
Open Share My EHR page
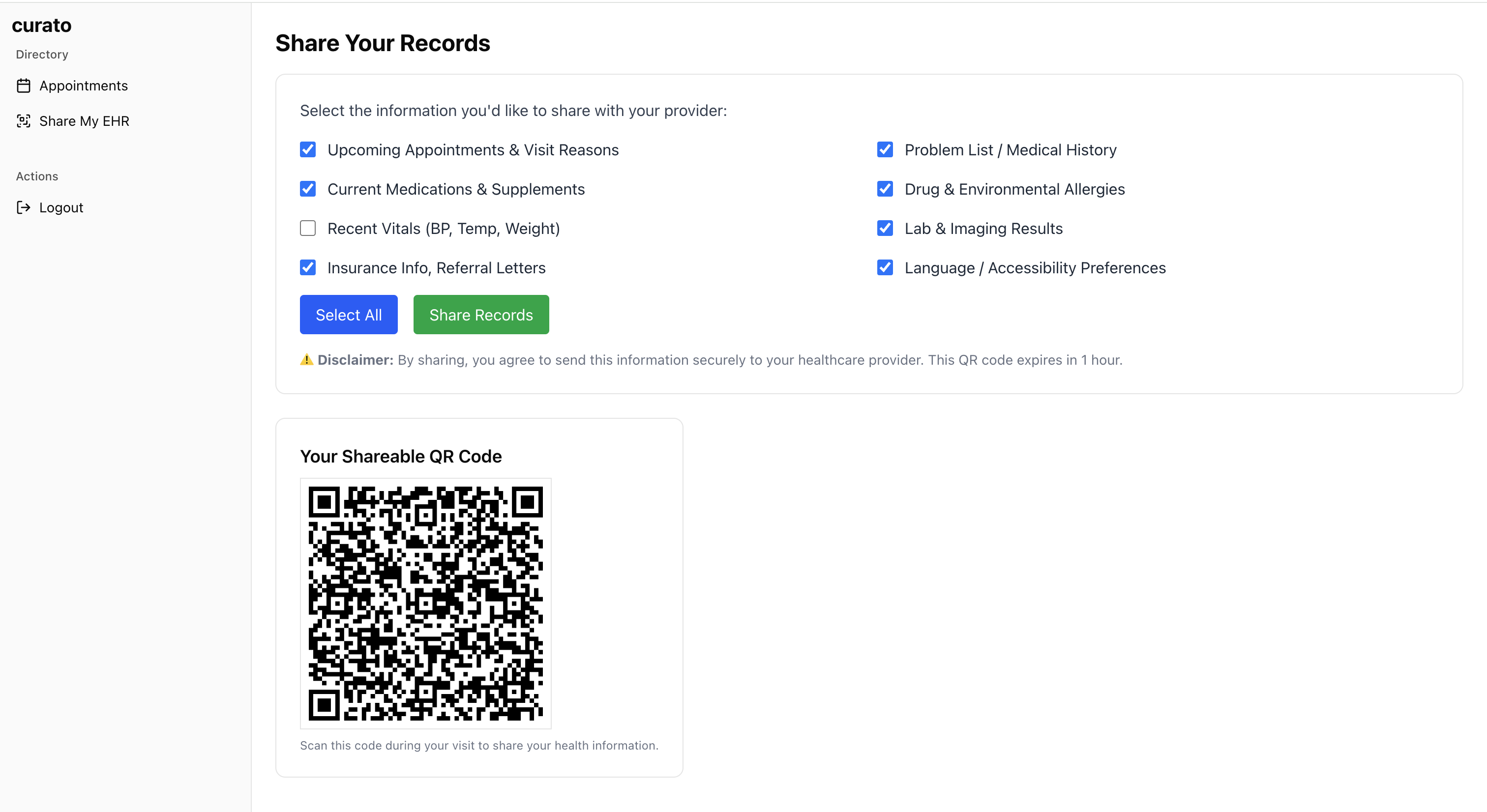click(84, 121)
